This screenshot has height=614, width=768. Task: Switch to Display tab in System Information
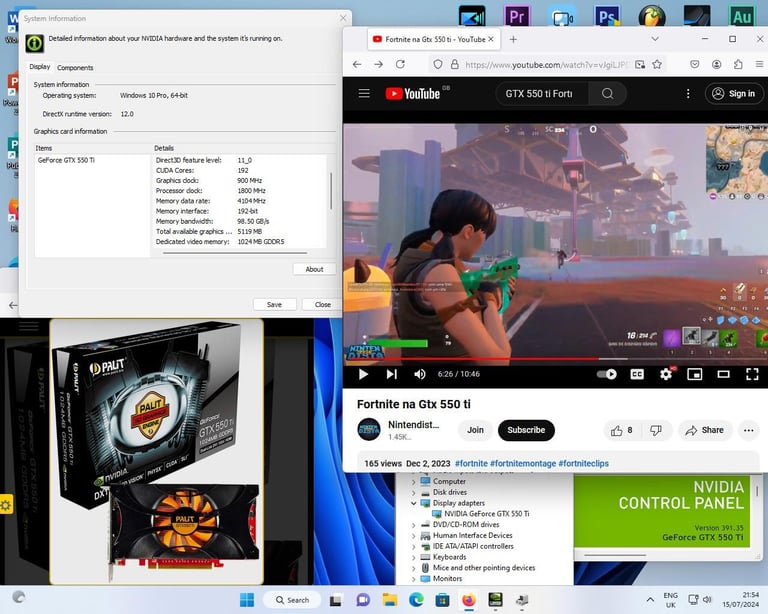click(x=40, y=67)
